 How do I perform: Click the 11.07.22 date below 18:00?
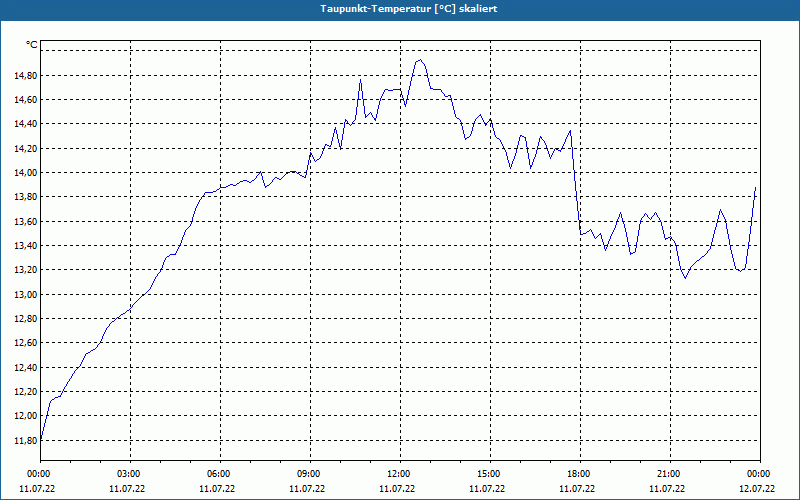click(x=577, y=489)
